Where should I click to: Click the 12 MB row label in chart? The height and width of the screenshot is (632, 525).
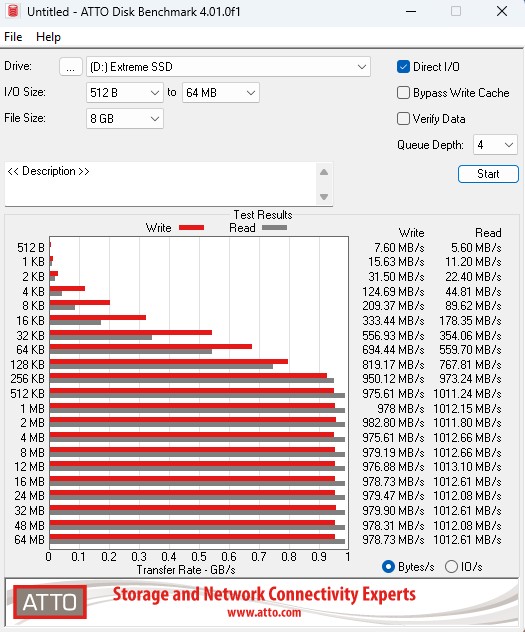(x=29, y=467)
